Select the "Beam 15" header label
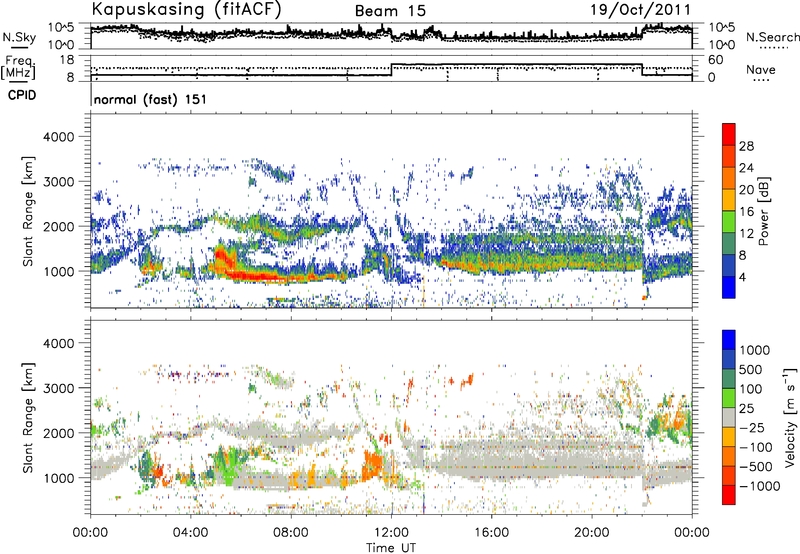This screenshot has height=554, width=800. tap(390, 11)
